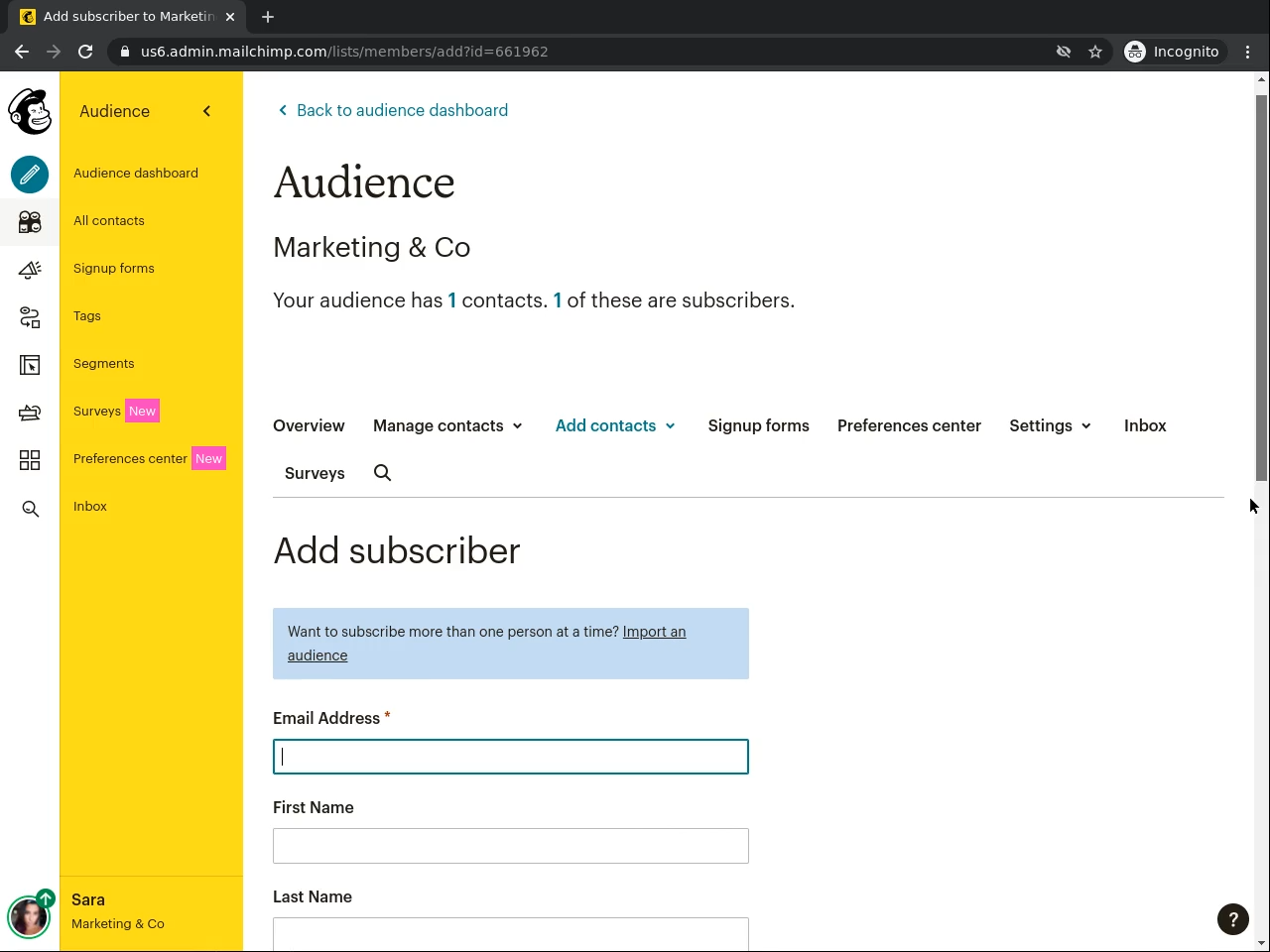Open the Automations icon in the sidebar

[30, 317]
